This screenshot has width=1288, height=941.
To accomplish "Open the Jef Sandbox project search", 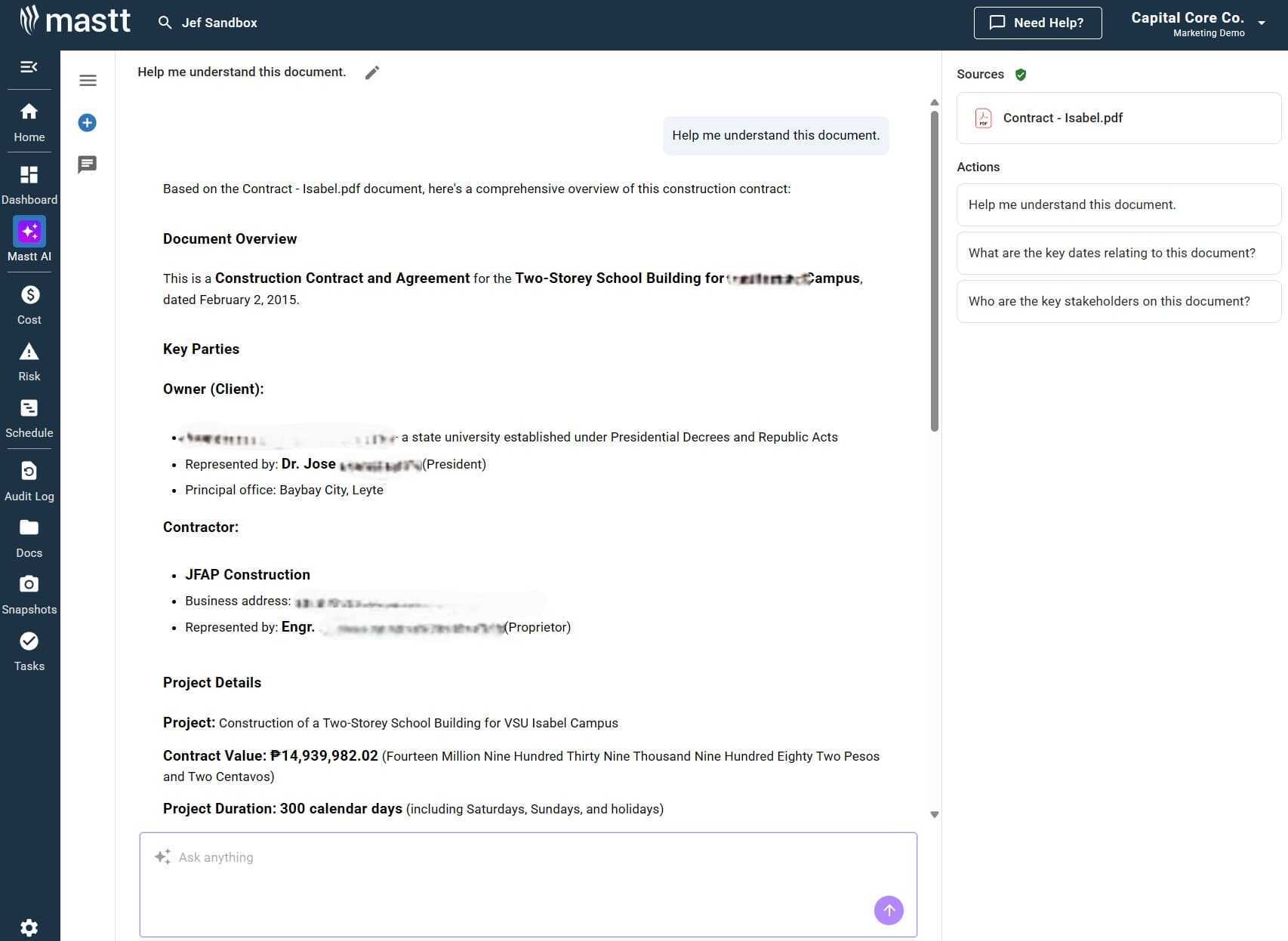I will (208, 23).
